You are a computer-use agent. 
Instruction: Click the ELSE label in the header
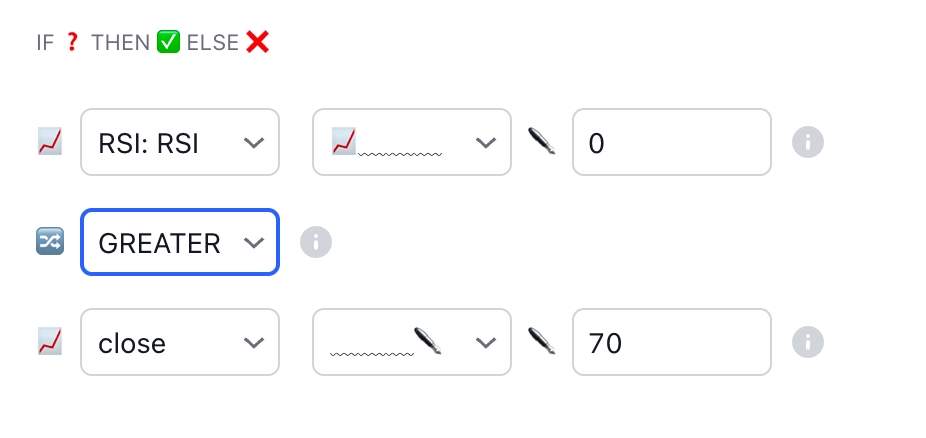point(212,43)
